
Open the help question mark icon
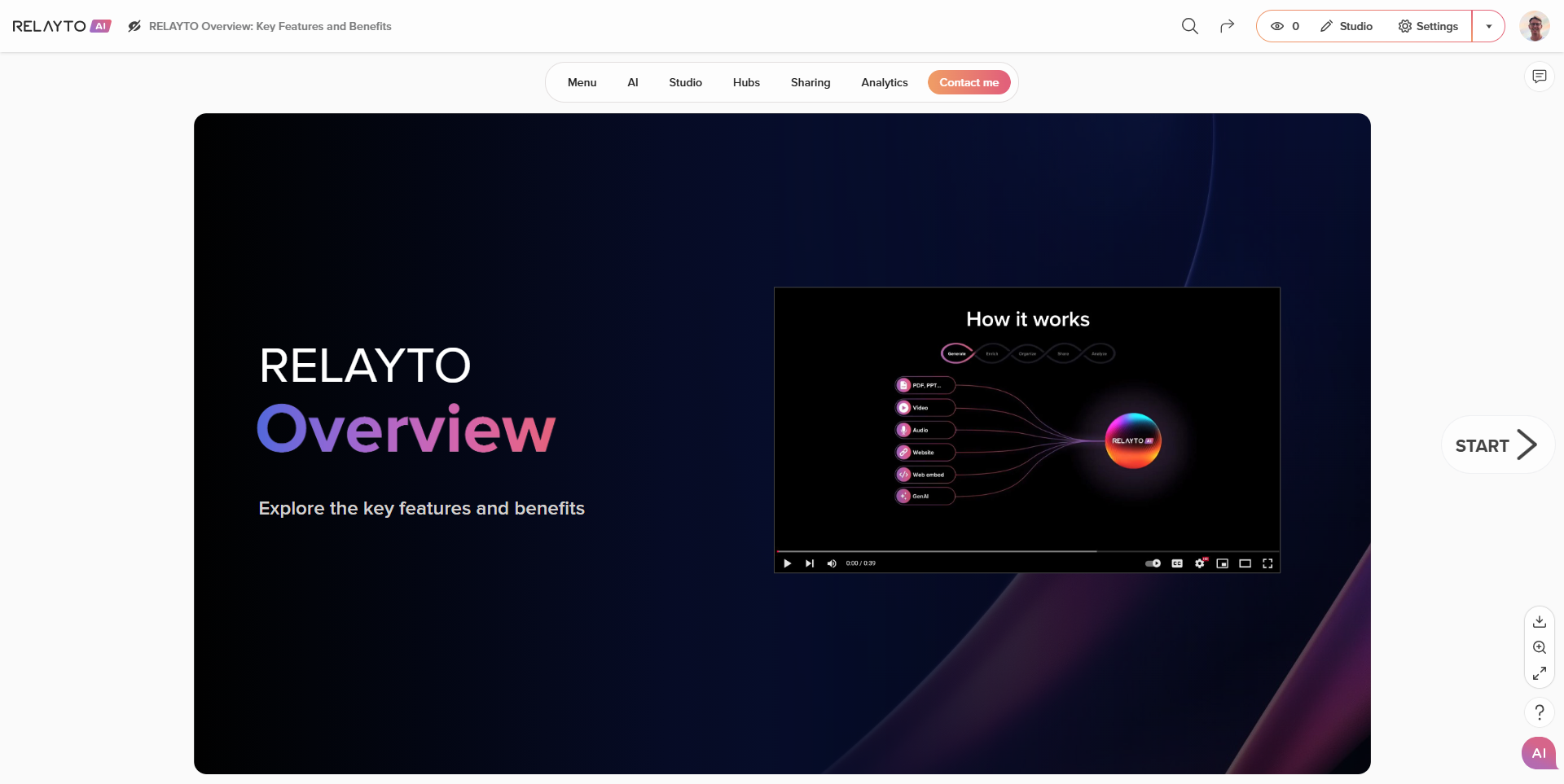1540,712
